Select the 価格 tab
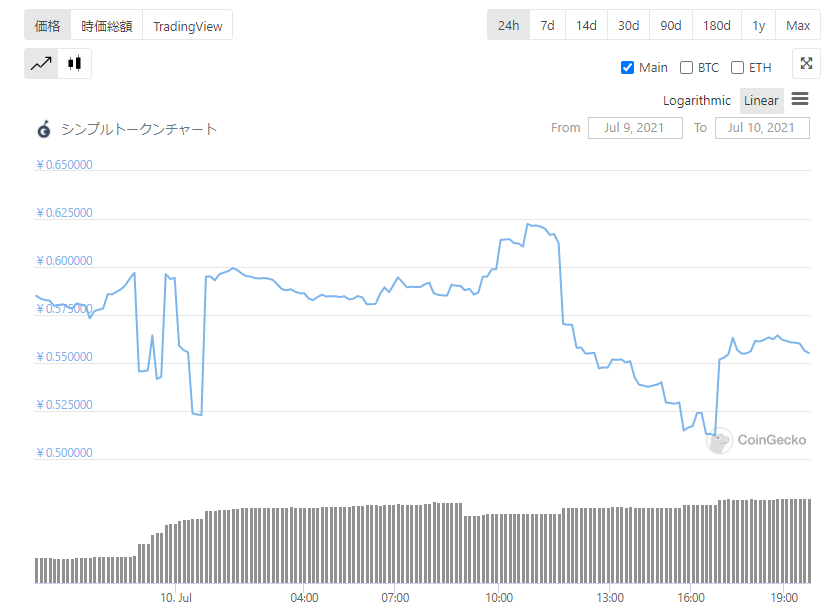Image resolution: width=837 pixels, height=610 pixels. point(48,25)
